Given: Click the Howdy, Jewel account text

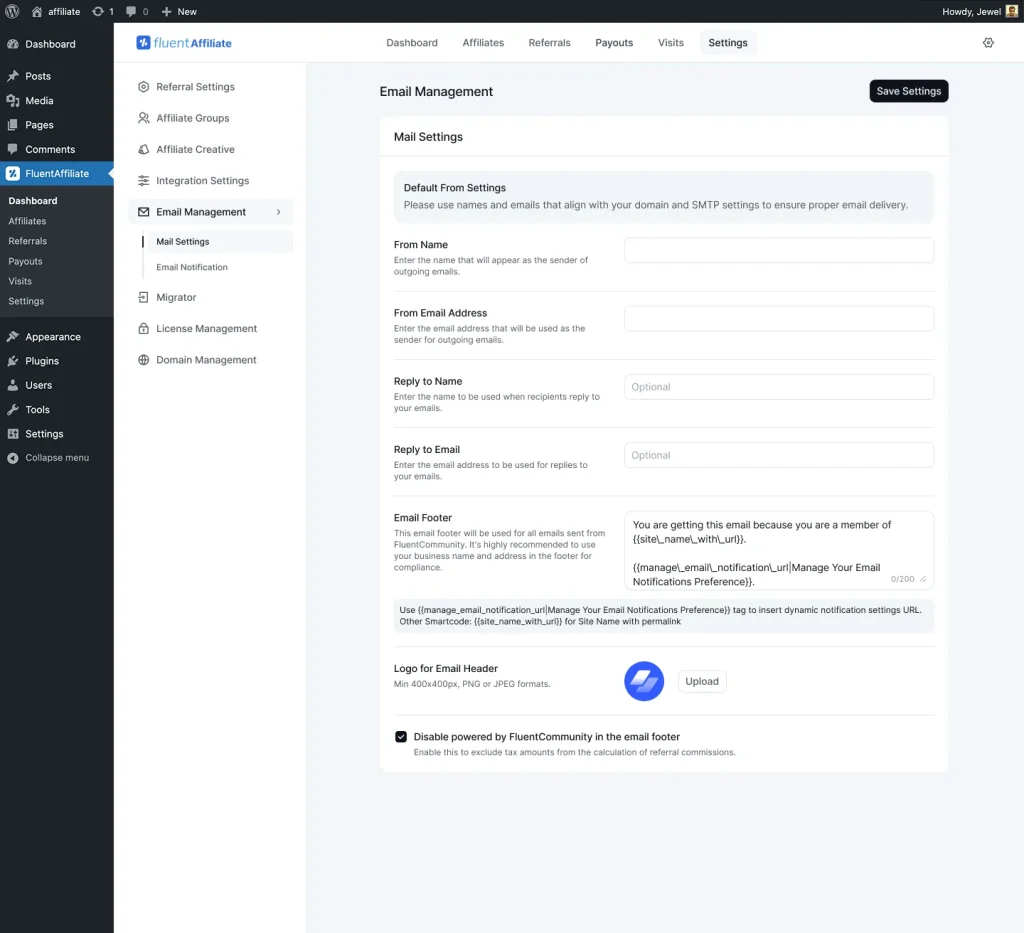Looking at the screenshot, I should (x=971, y=11).
